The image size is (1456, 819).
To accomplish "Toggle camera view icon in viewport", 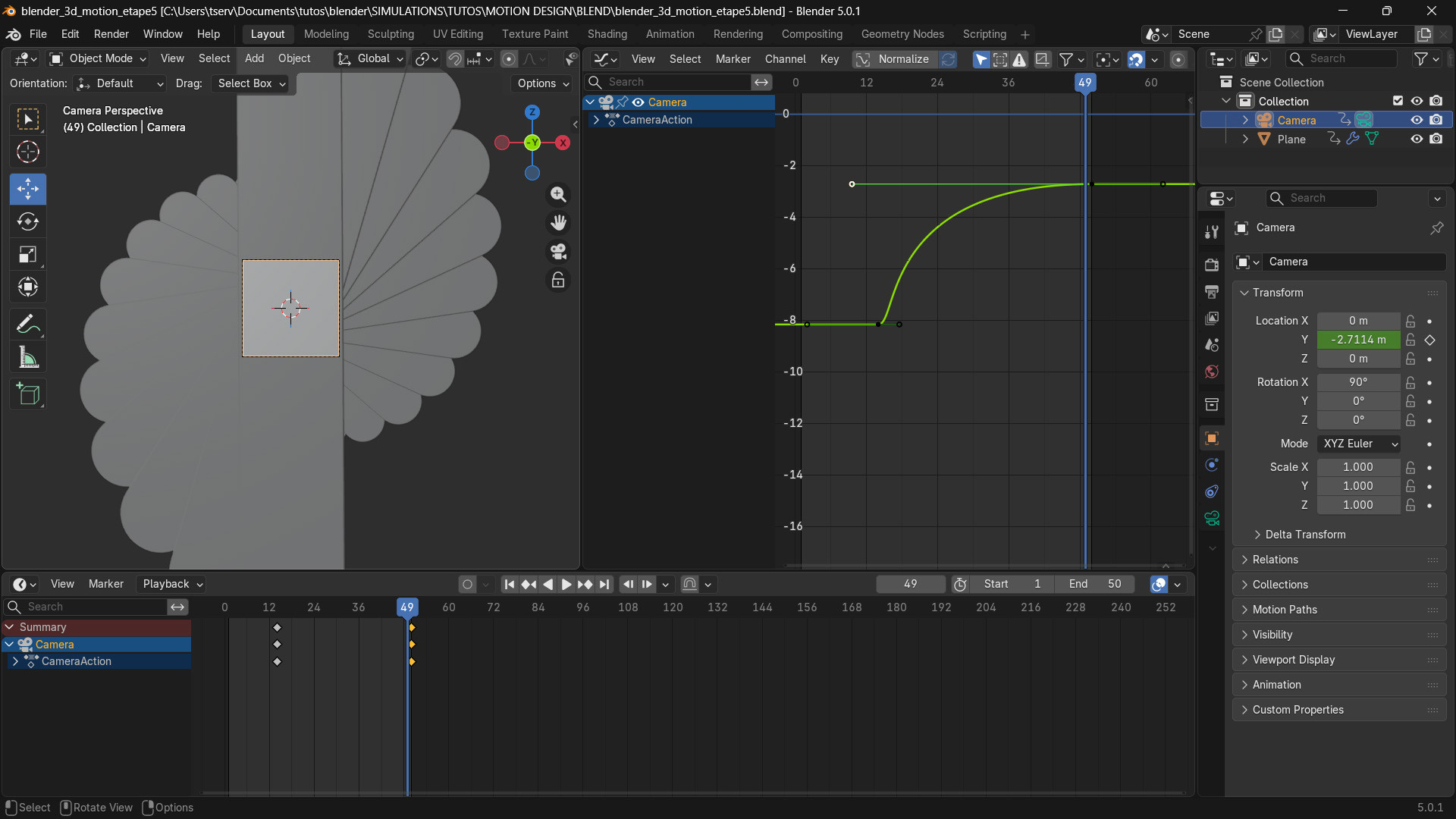I will 558,252.
